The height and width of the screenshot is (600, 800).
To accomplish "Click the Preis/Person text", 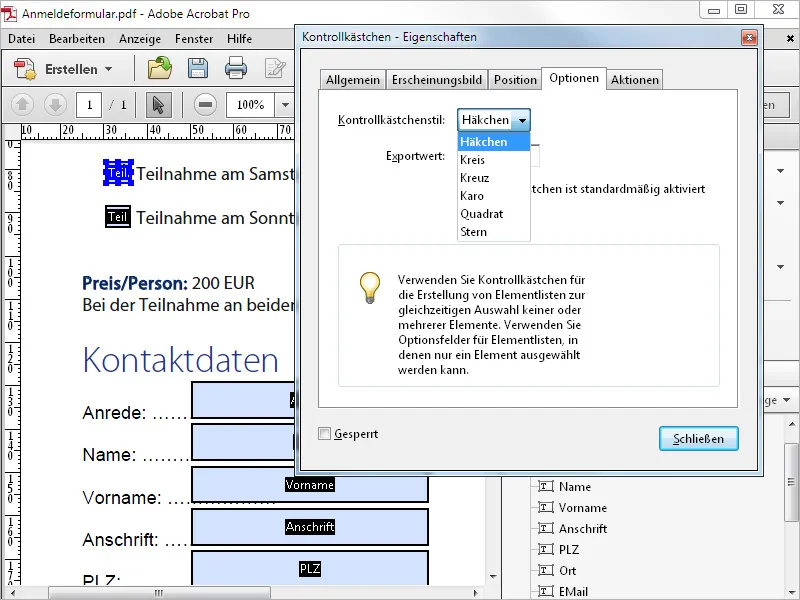I will [x=135, y=283].
